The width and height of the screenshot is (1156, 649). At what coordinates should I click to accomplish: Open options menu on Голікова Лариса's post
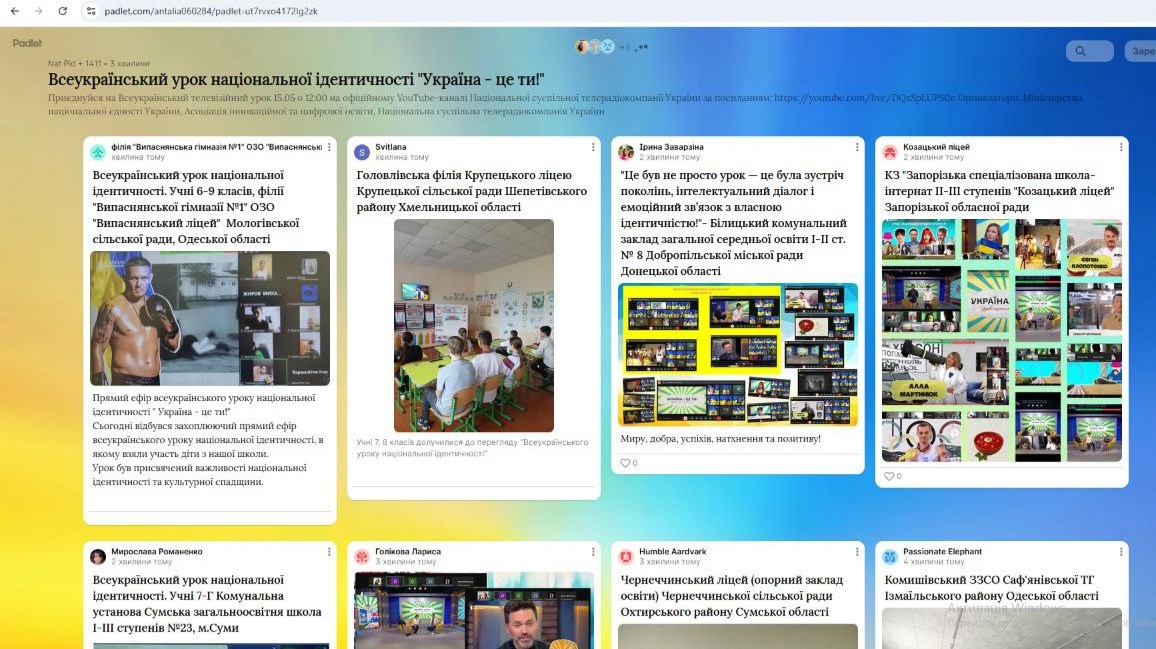593,552
